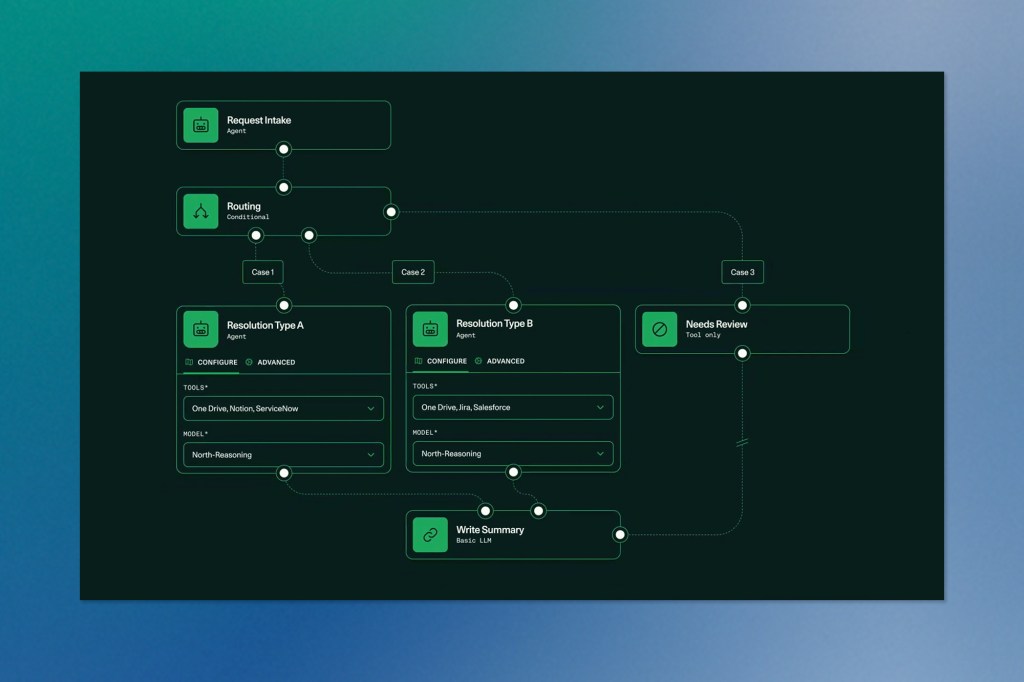Click the Routing conditional branch icon
This screenshot has height=682, width=1024.
200,211
